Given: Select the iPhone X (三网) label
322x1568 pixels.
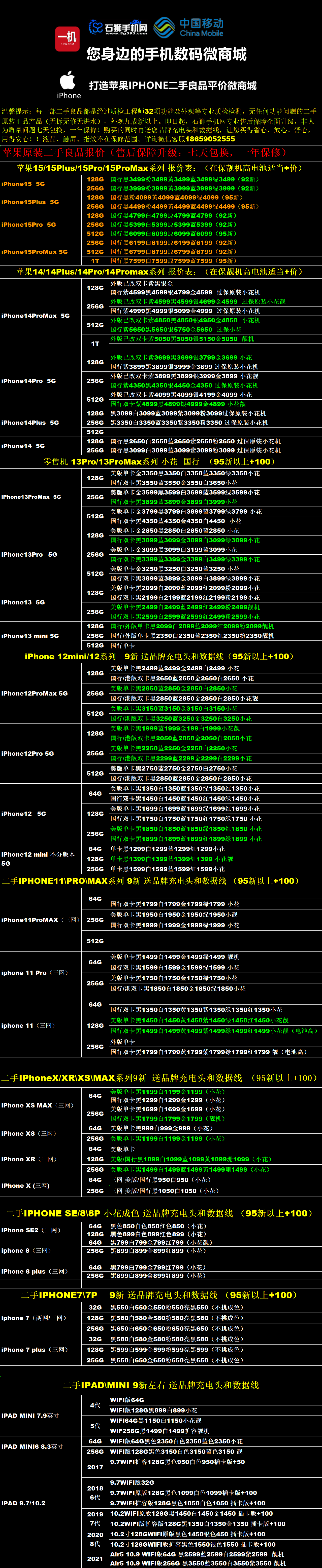Looking at the screenshot, I should click(26, 1186).
